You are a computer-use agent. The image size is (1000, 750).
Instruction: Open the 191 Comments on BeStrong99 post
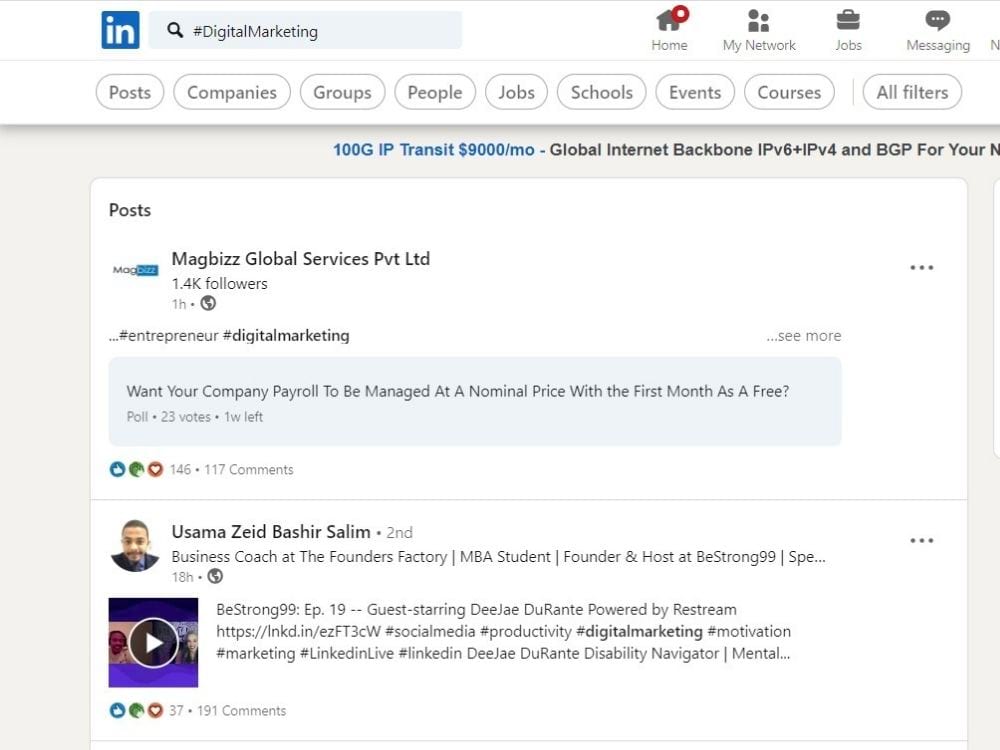point(241,710)
